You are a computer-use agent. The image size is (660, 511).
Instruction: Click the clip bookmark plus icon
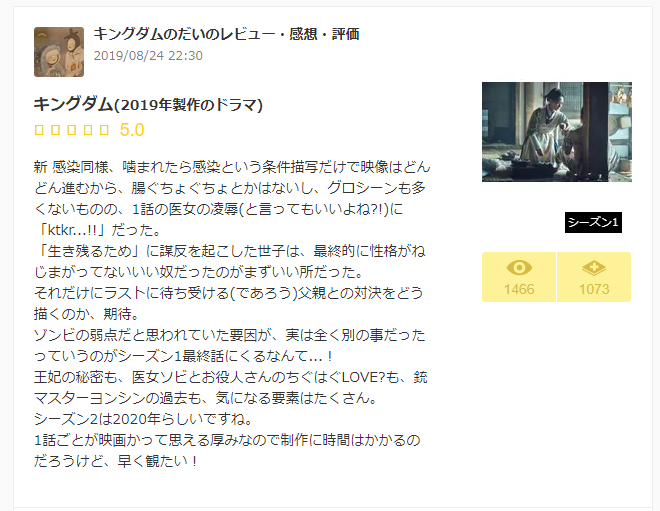[594, 268]
